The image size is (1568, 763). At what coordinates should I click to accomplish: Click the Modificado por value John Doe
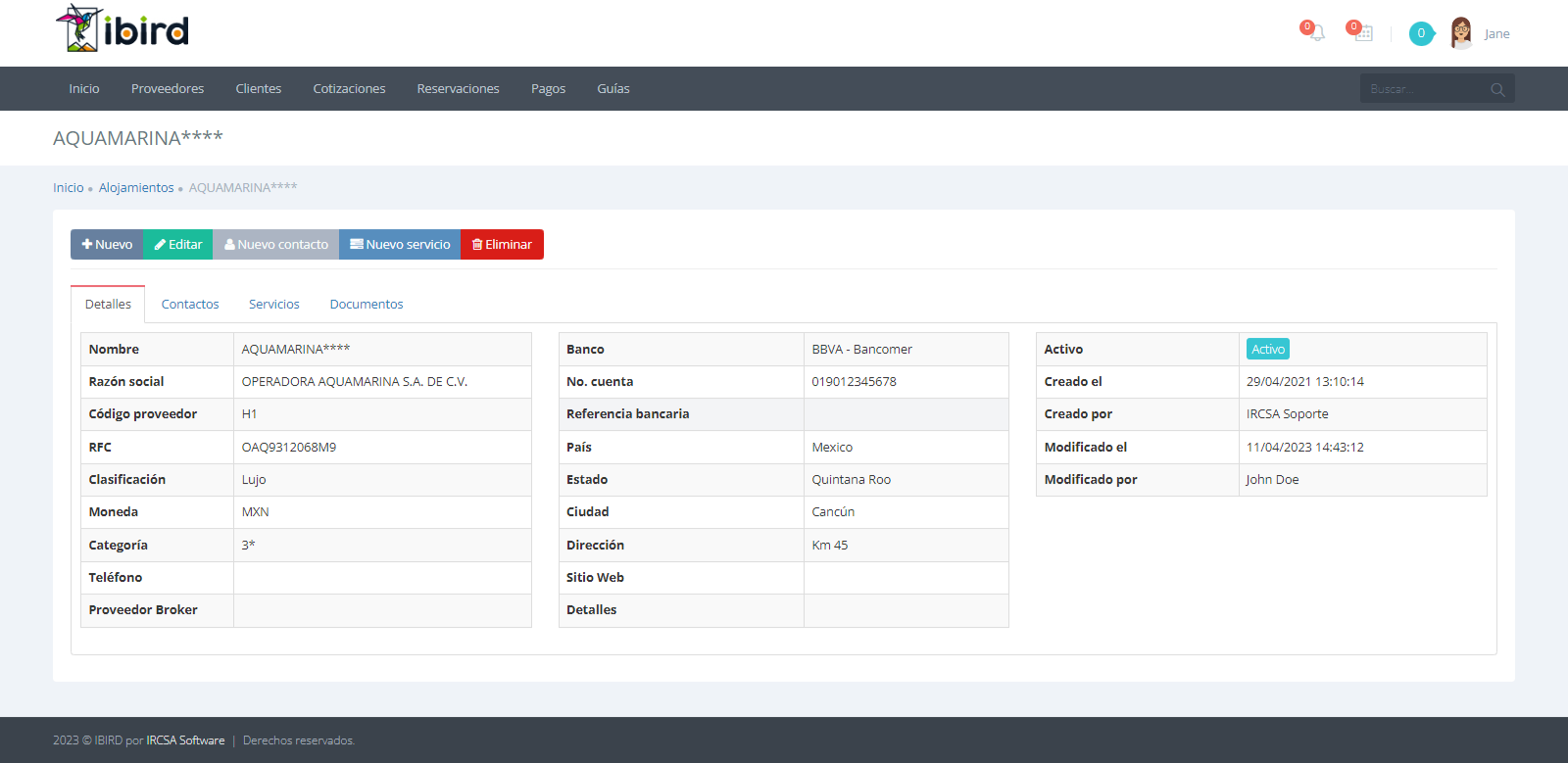tap(1273, 479)
